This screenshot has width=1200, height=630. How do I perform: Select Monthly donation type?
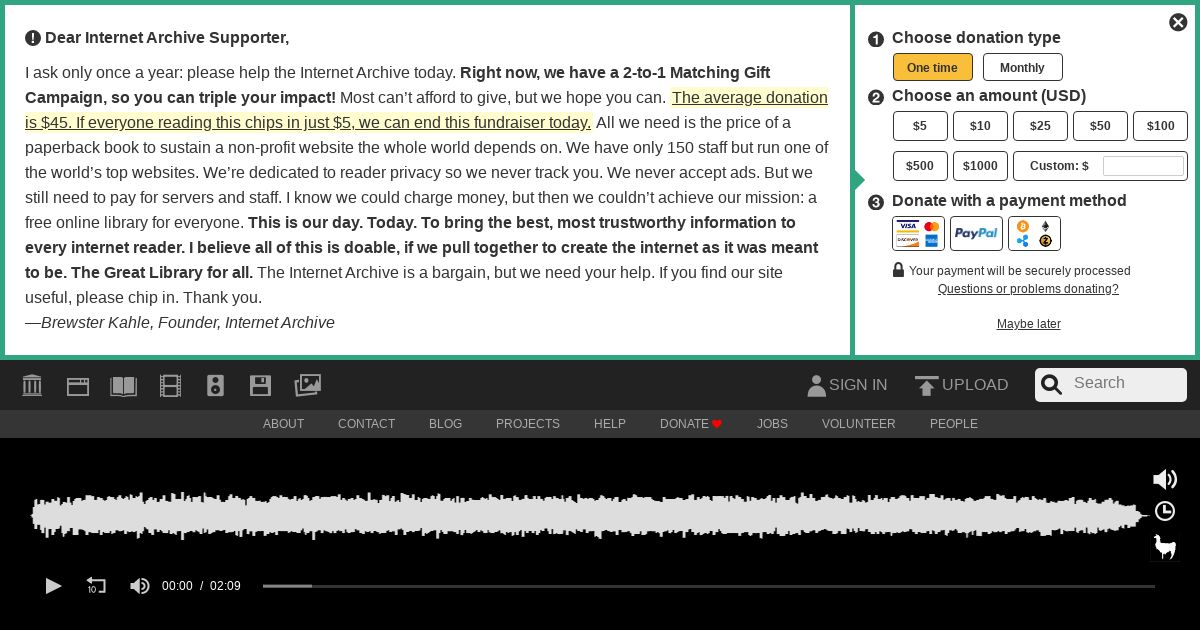[x=1022, y=67]
